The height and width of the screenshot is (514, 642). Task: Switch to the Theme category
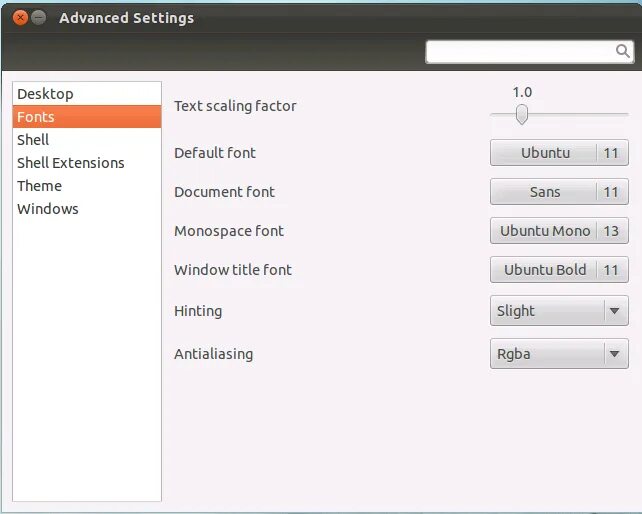click(x=87, y=186)
